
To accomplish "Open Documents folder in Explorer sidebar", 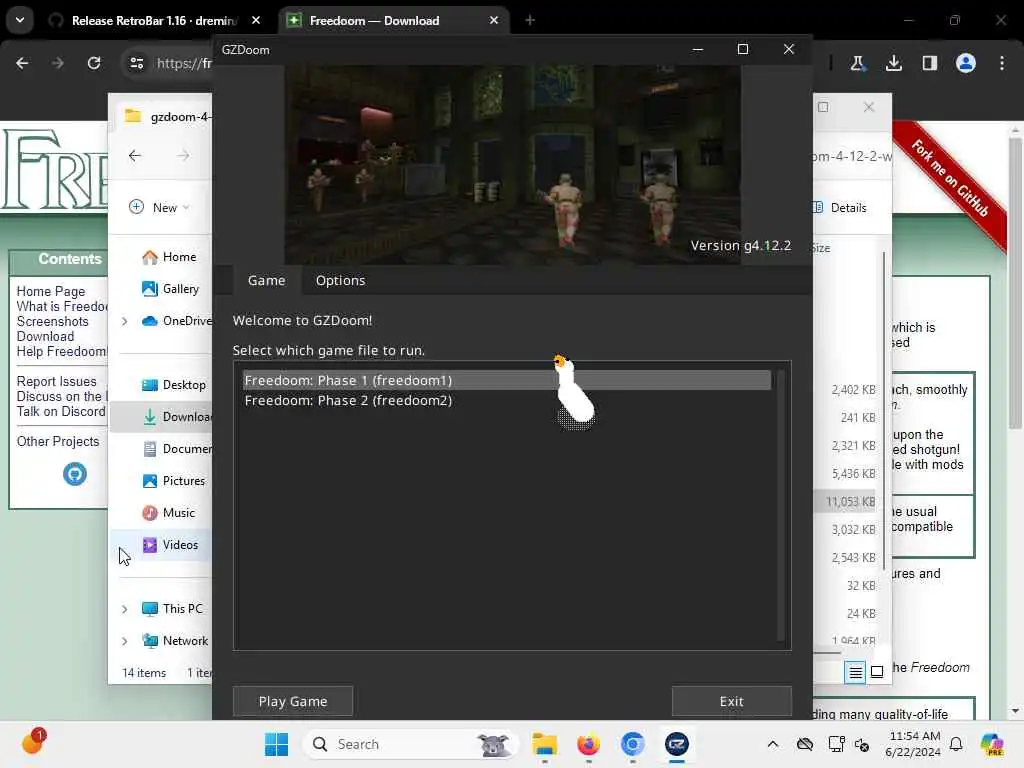I will [176, 449].
